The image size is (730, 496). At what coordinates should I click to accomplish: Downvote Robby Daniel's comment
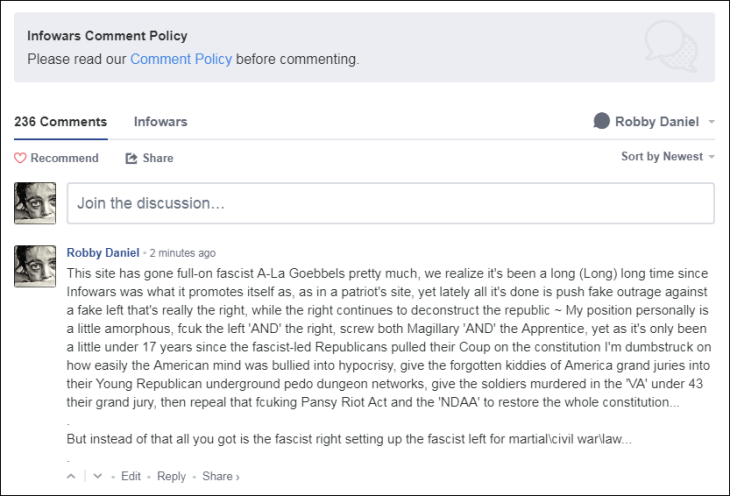[x=99, y=477]
